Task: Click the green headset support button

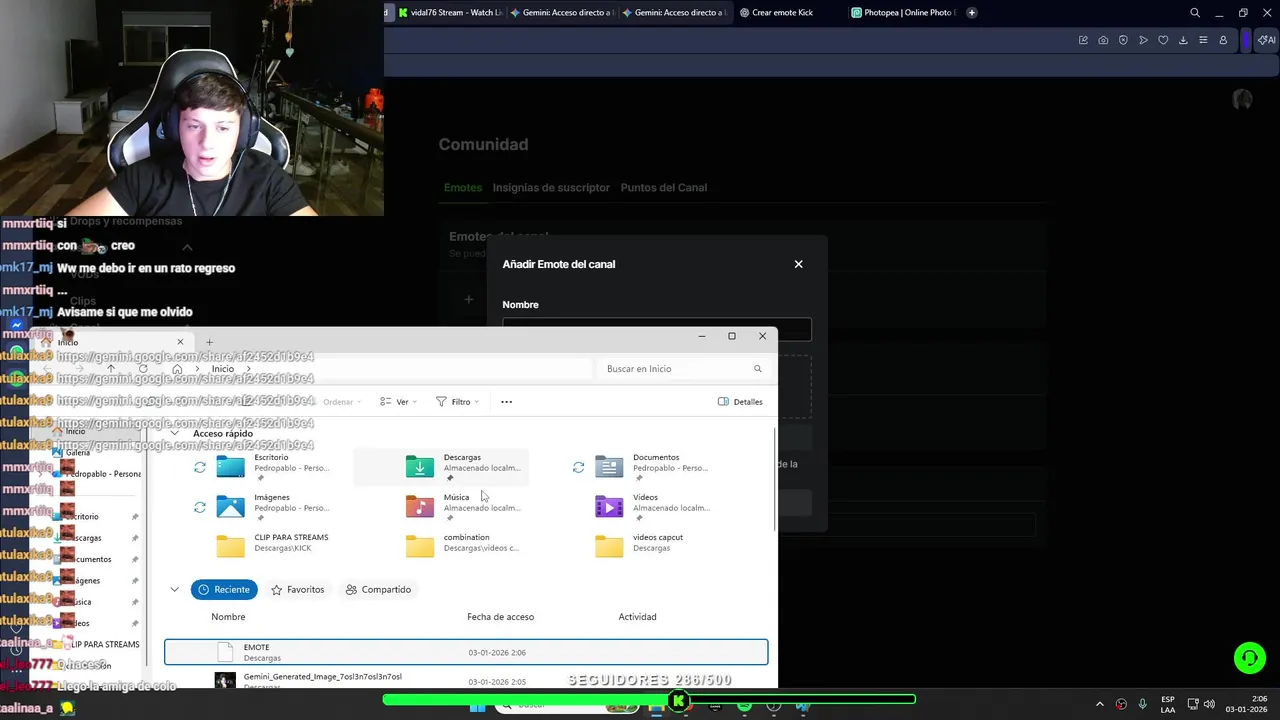Action: 1249,658
